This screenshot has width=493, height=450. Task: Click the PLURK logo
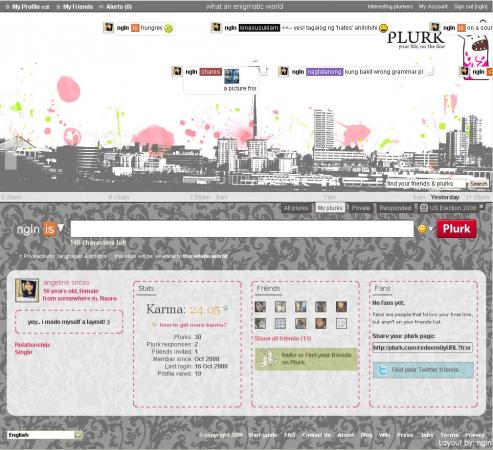click(415, 39)
